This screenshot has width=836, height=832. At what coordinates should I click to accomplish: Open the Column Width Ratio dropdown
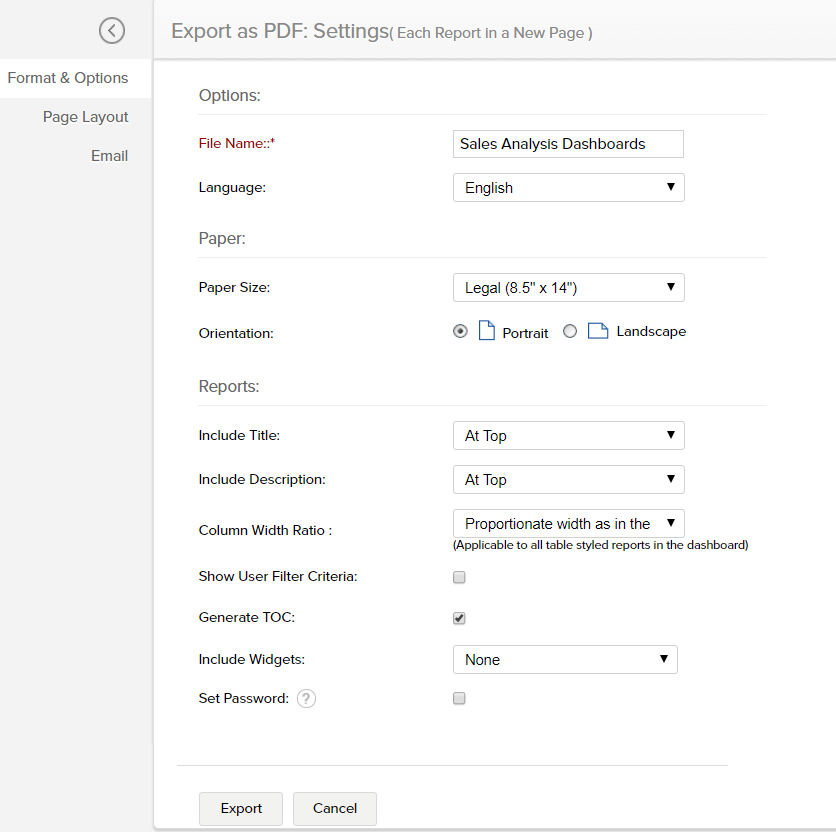click(568, 523)
